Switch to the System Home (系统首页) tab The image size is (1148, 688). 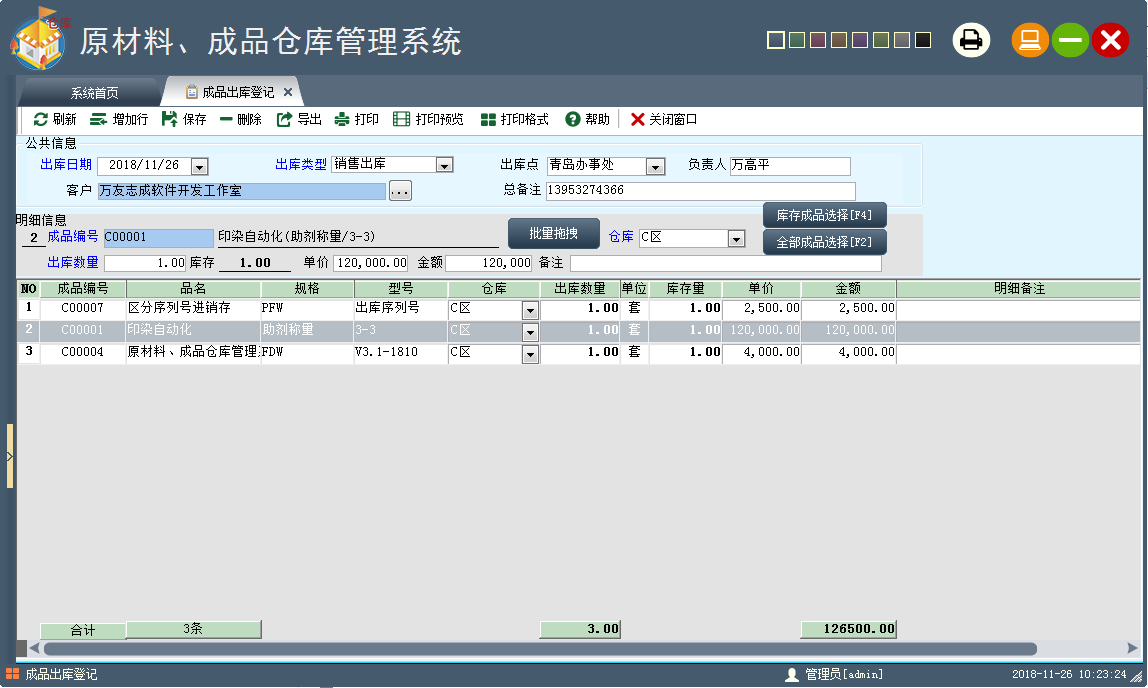pyautogui.click(x=94, y=93)
